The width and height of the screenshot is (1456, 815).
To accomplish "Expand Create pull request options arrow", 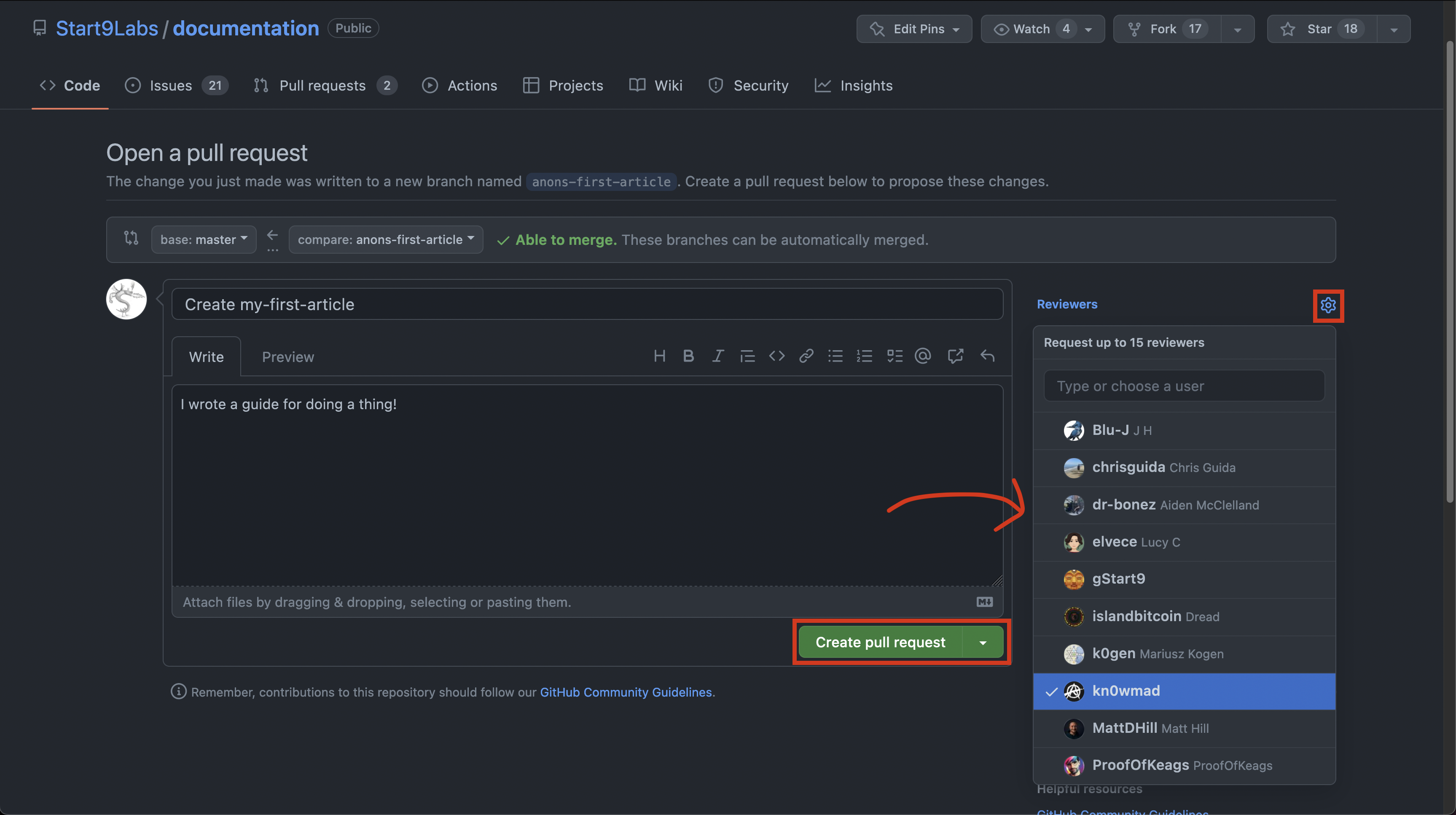I will [x=983, y=643].
